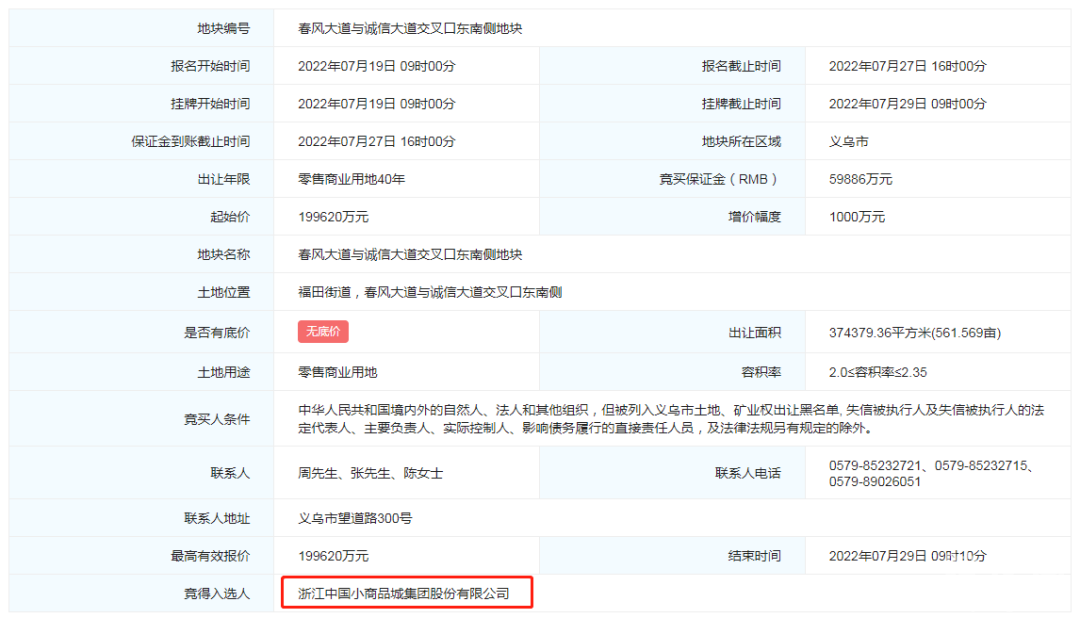Click the 报名截止时间 value 2022年07月27日 16时00分
Viewport: 1080px width, 618px height.
coord(907,66)
